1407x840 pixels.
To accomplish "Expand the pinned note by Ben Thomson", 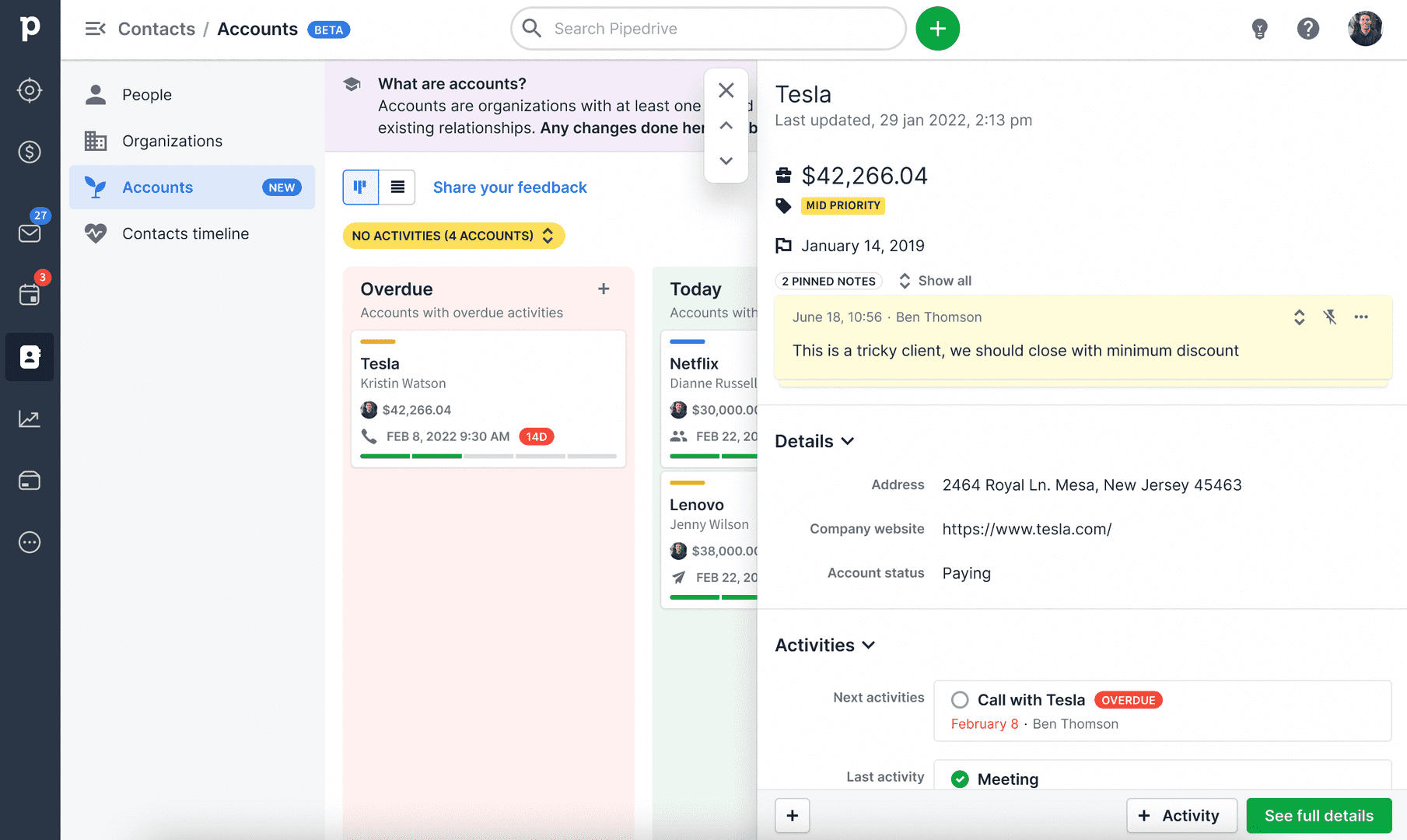I will [1299, 317].
